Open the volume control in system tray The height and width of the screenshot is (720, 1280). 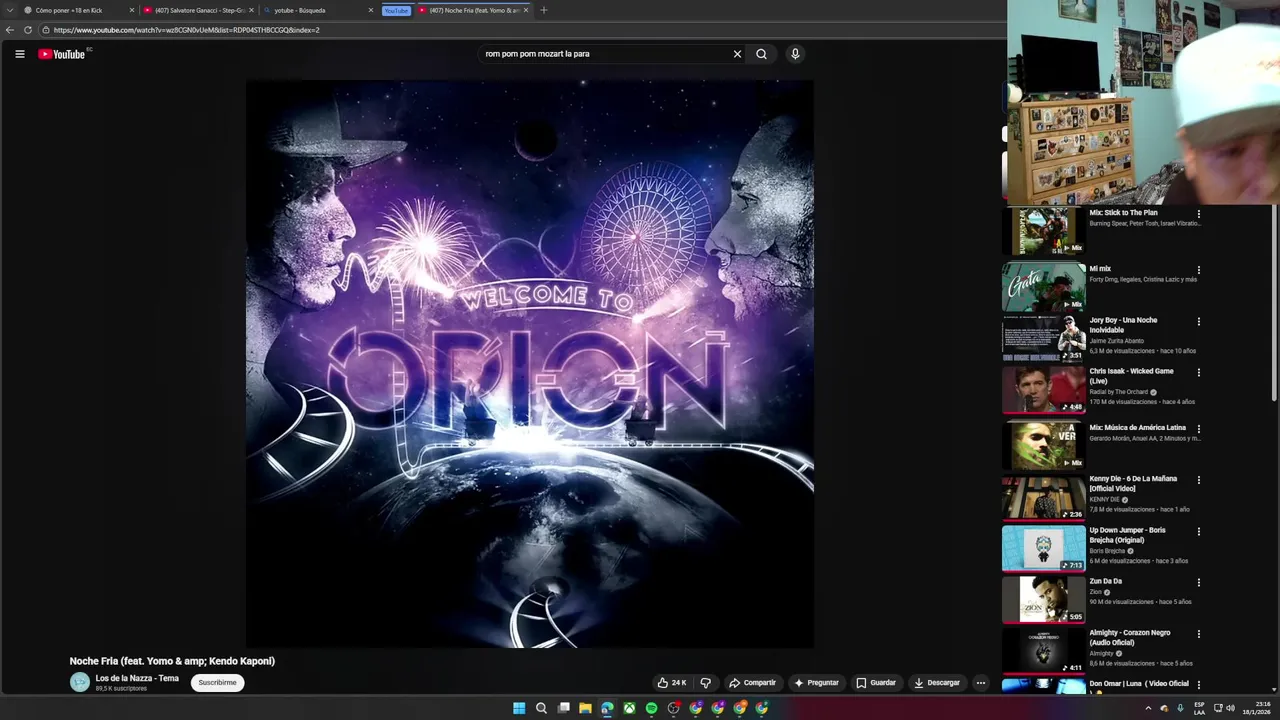[1230, 708]
